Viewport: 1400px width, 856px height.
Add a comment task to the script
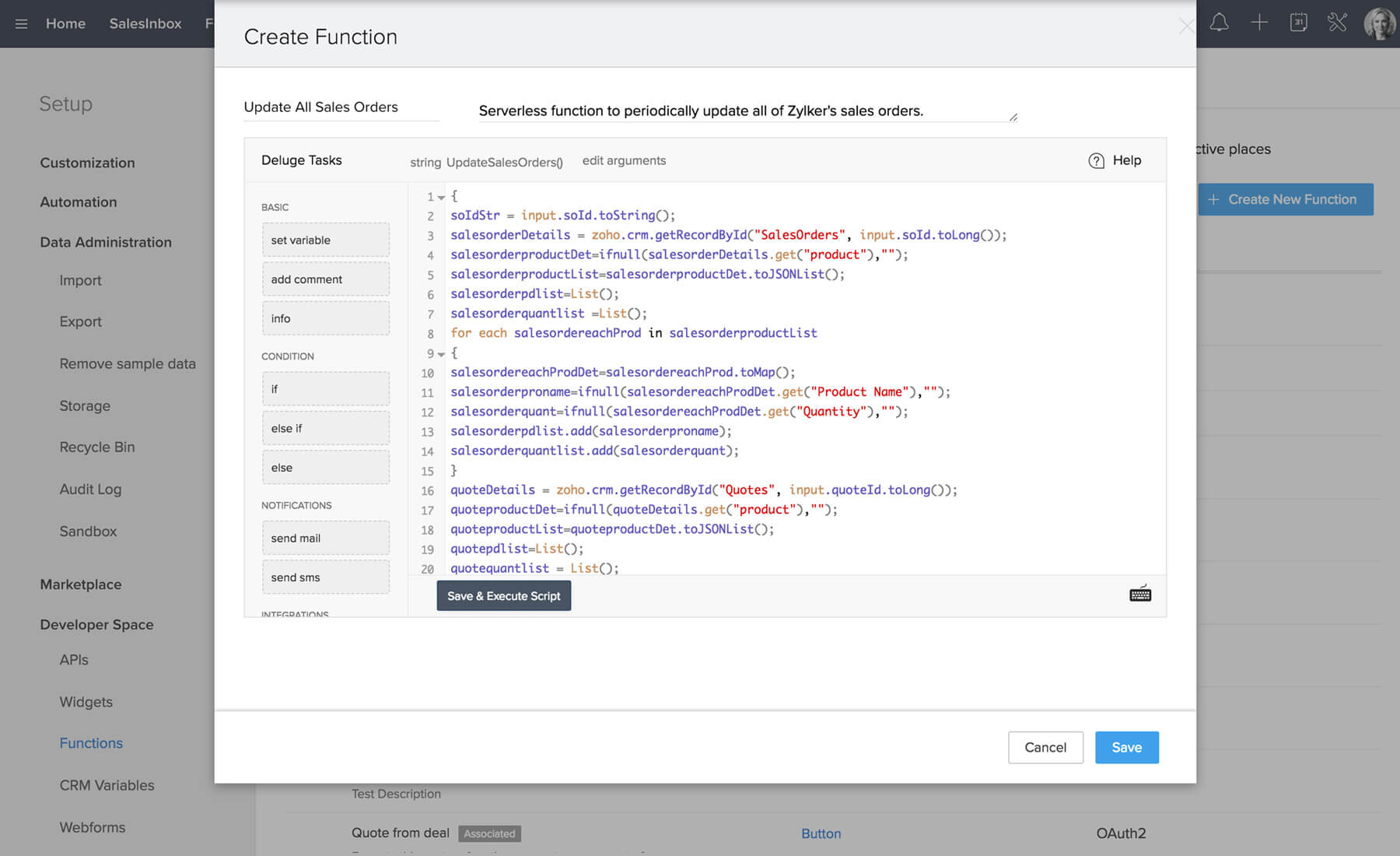(x=325, y=279)
